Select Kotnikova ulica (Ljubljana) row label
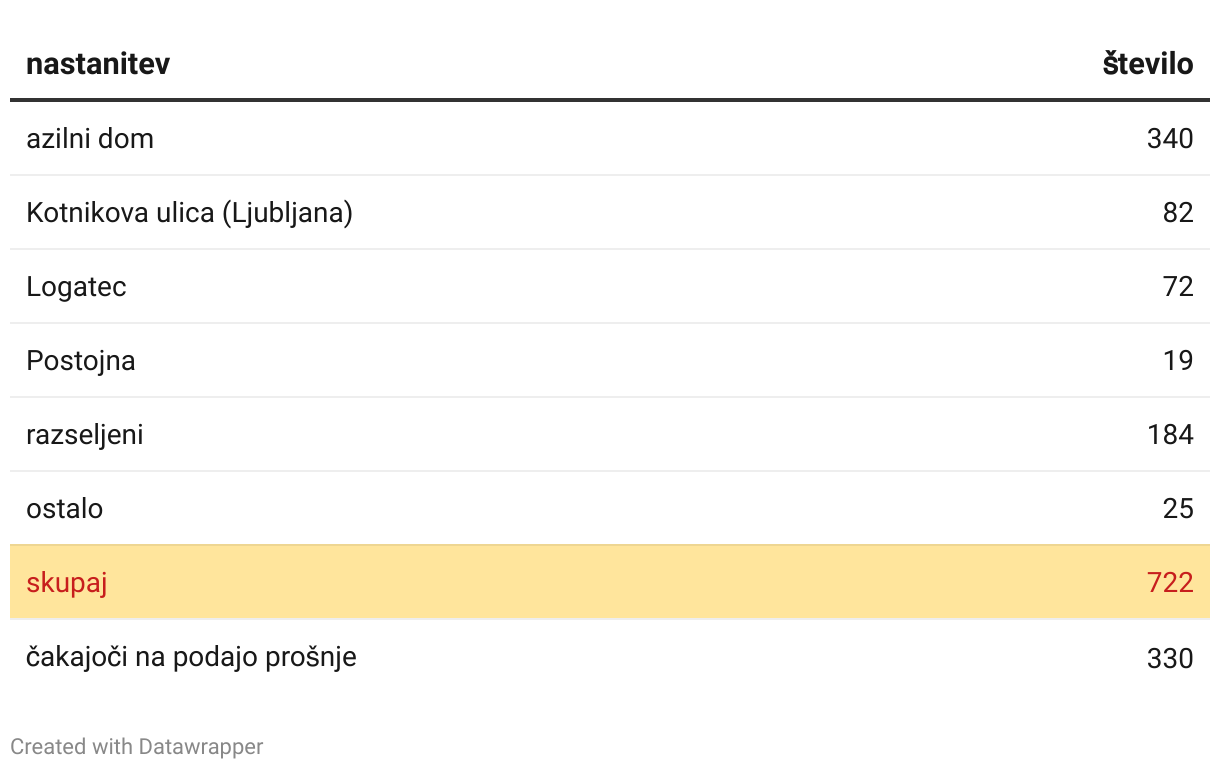Viewport: 1220px width, 770px height. point(190,213)
